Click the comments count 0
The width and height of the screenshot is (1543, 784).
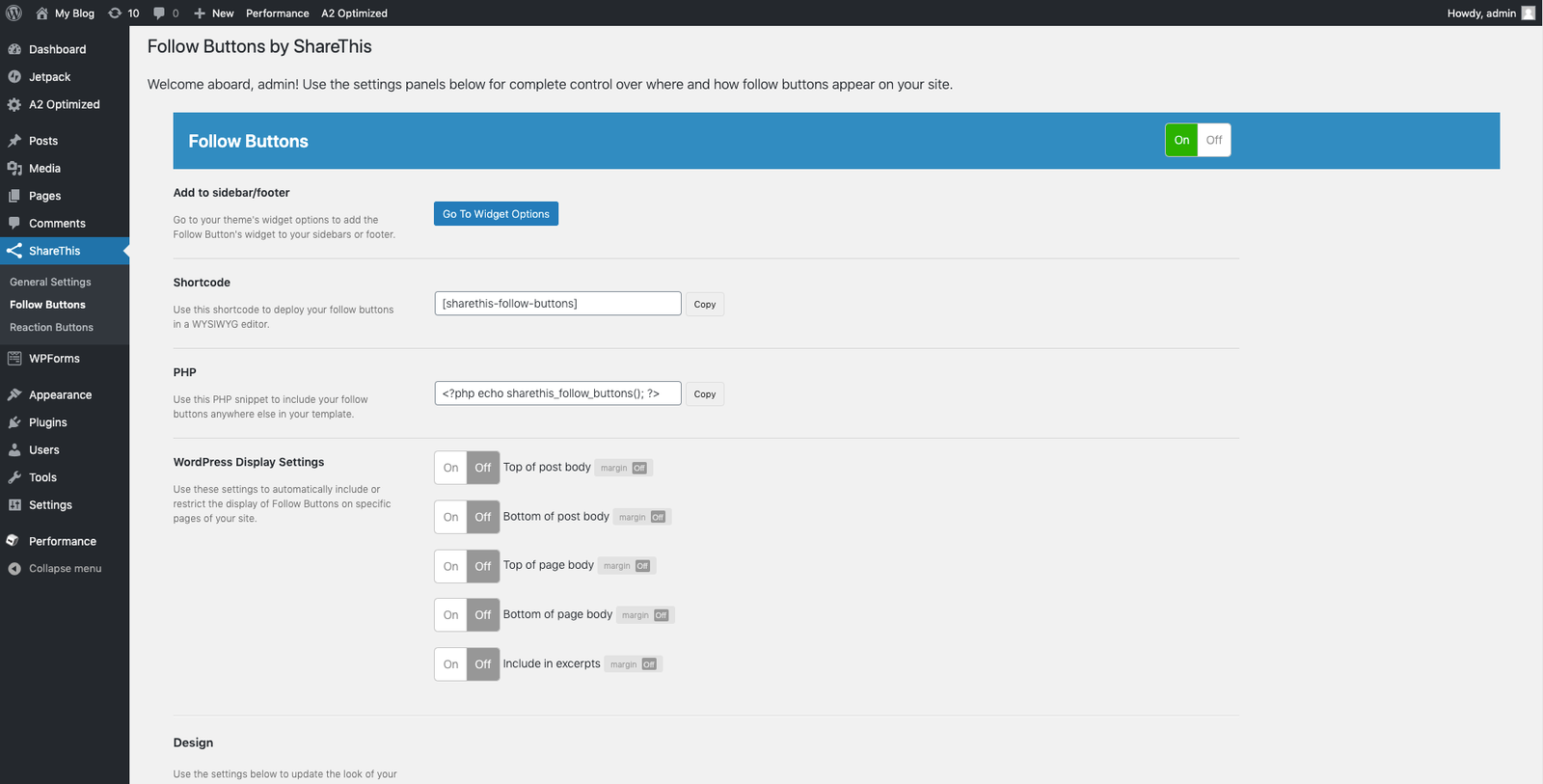tap(176, 14)
